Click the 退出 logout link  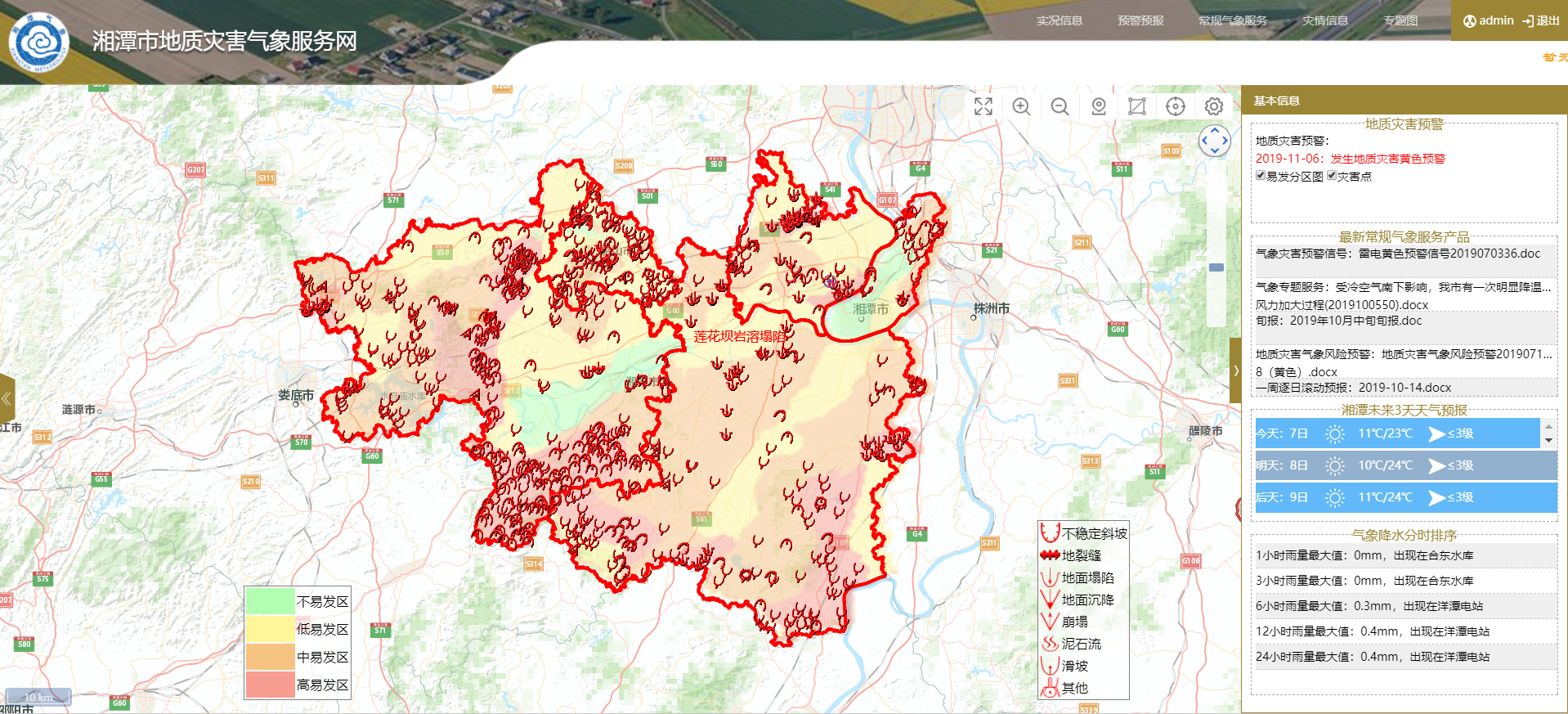[x=1541, y=20]
